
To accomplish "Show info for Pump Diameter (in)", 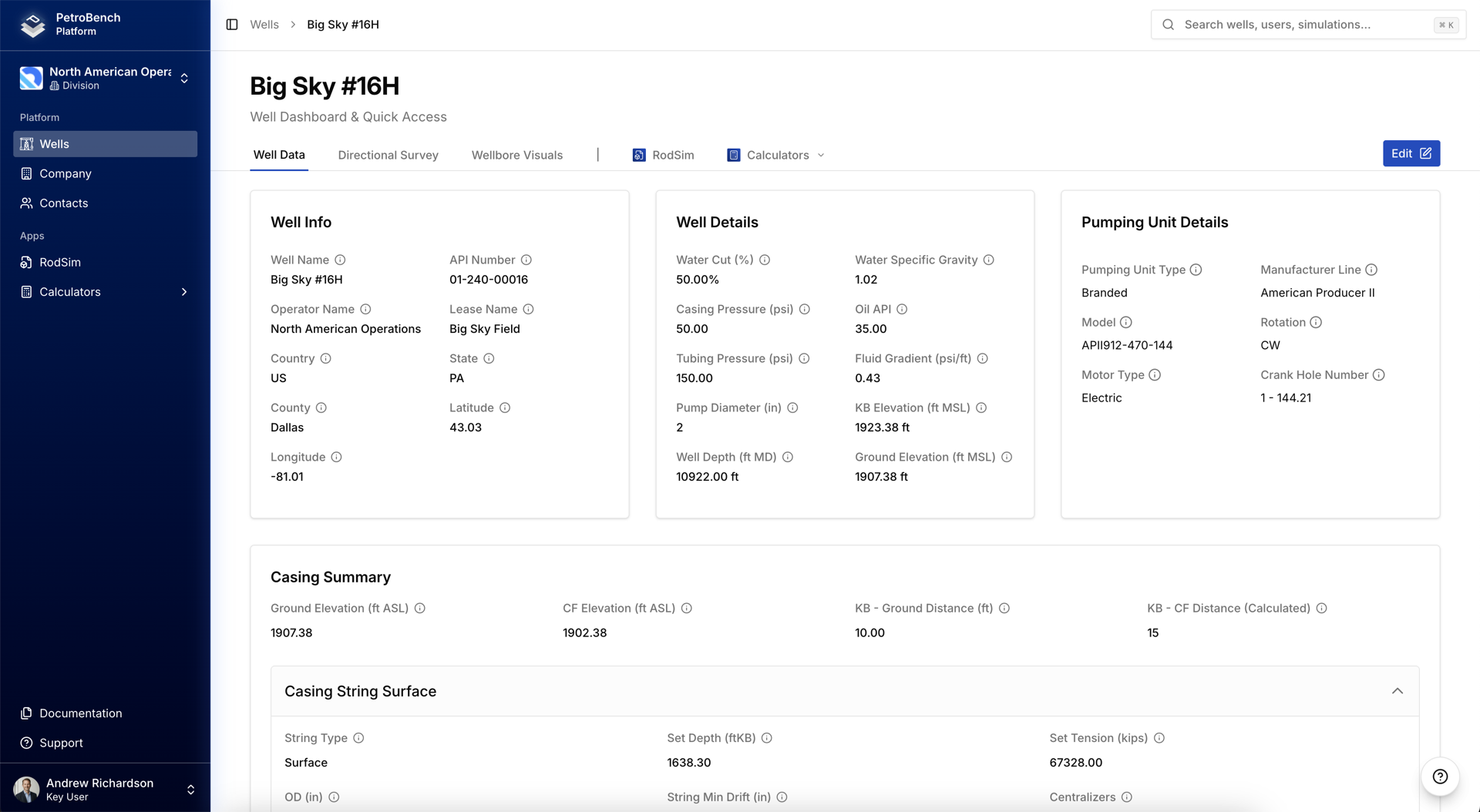I will [792, 408].
